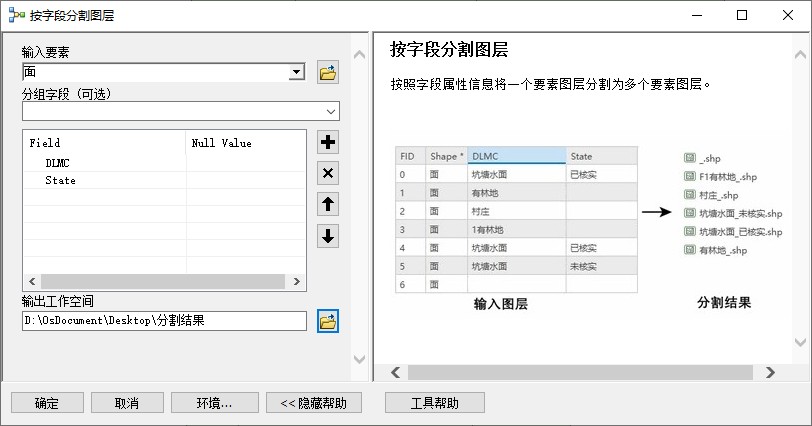Click DLMC header in help illustration

pyautogui.click(x=516, y=156)
